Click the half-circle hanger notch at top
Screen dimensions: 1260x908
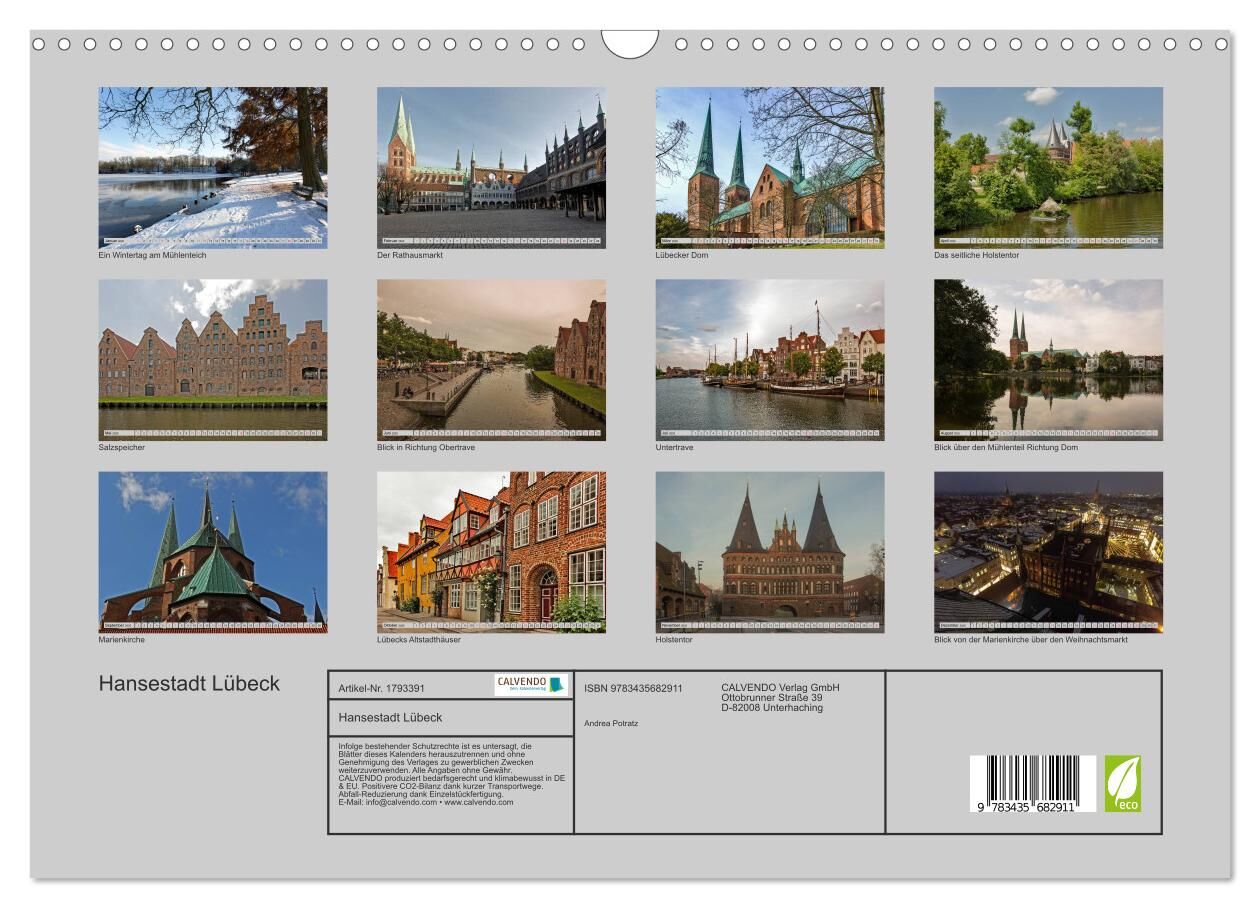[x=630, y=44]
